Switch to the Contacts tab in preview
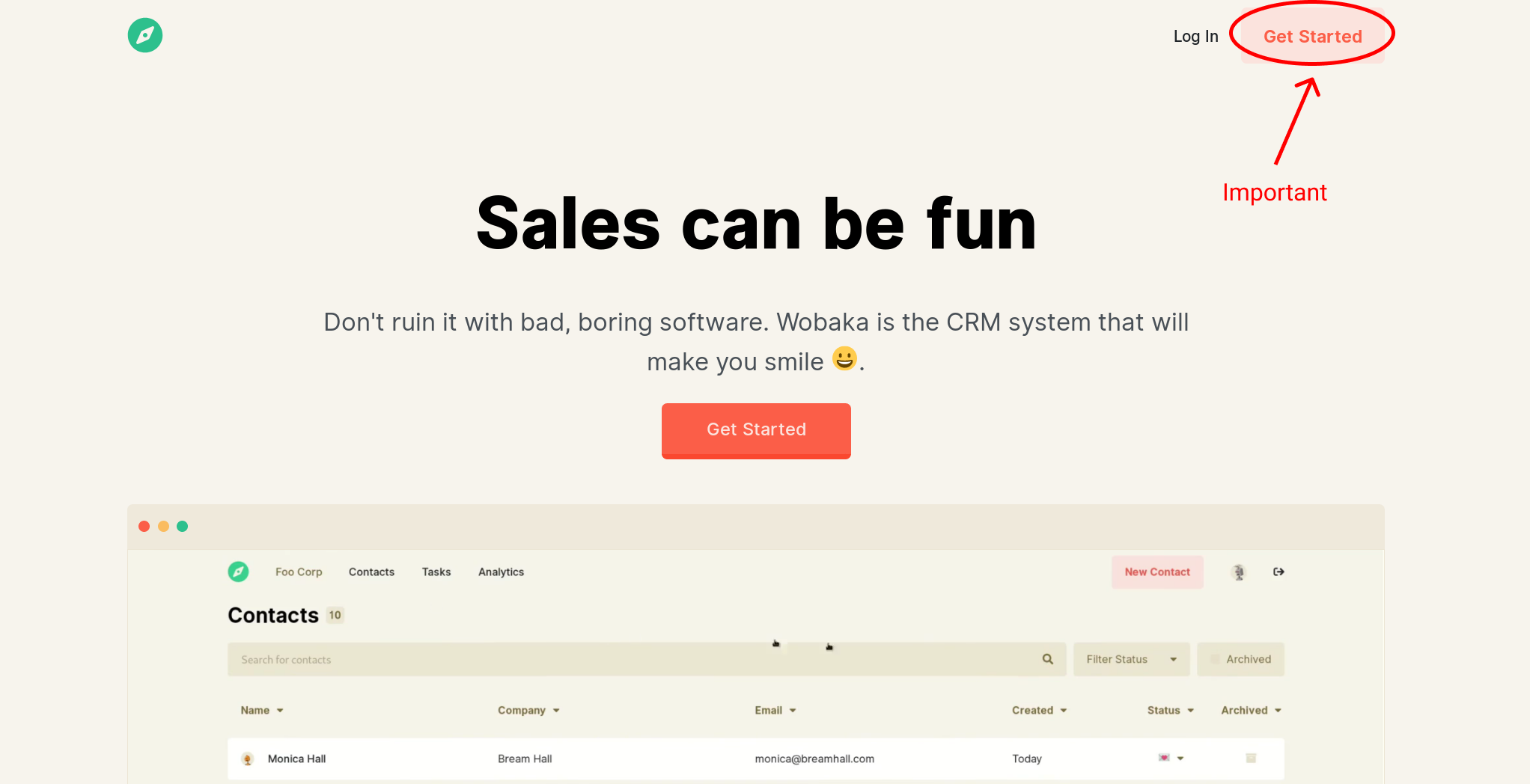The height and width of the screenshot is (784, 1530). (x=371, y=572)
